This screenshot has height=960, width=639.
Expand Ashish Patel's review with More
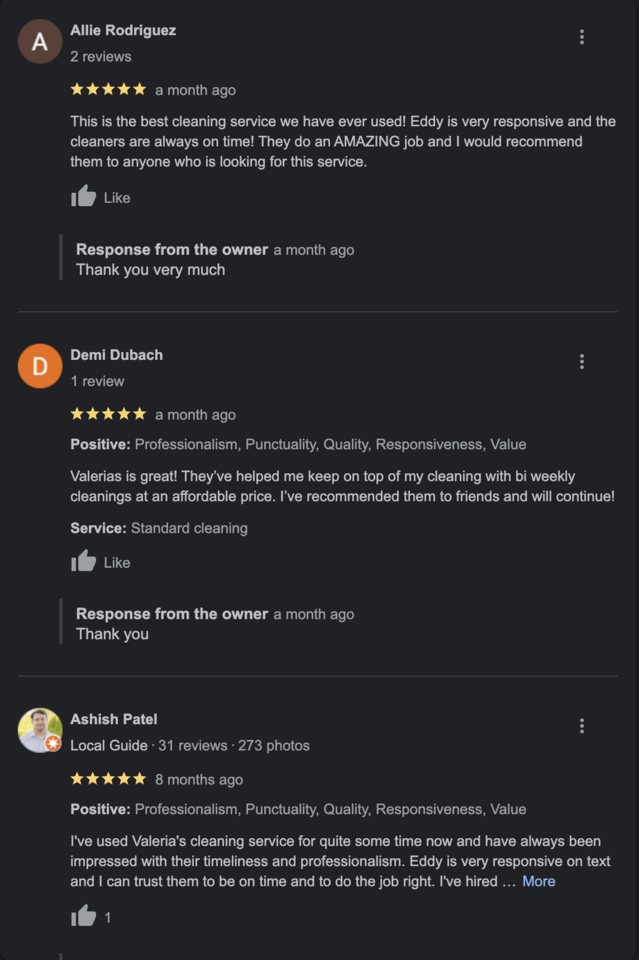pos(538,881)
